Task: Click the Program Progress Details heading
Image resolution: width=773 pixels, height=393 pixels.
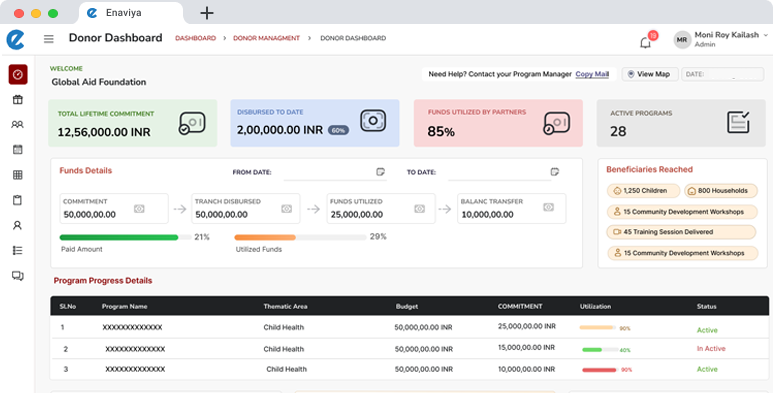Action: coord(103,281)
